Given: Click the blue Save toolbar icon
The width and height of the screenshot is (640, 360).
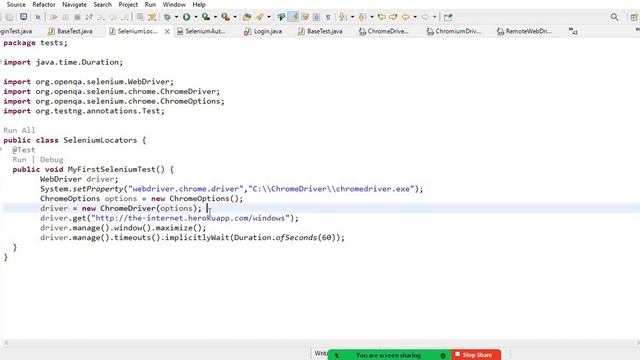Looking at the screenshot, I should click(x=24, y=17).
